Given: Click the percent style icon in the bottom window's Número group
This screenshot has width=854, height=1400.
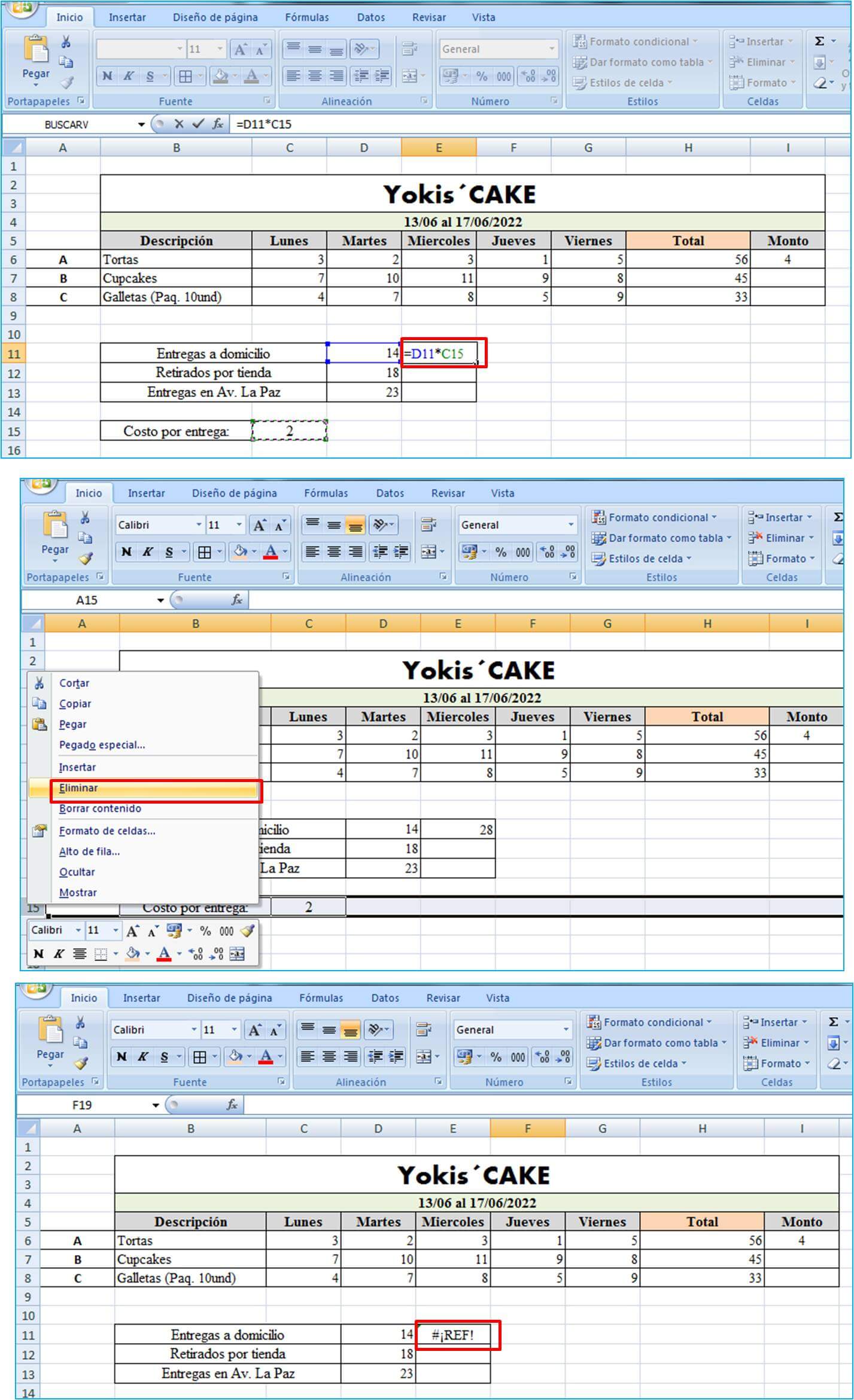Looking at the screenshot, I should [x=496, y=1057].
